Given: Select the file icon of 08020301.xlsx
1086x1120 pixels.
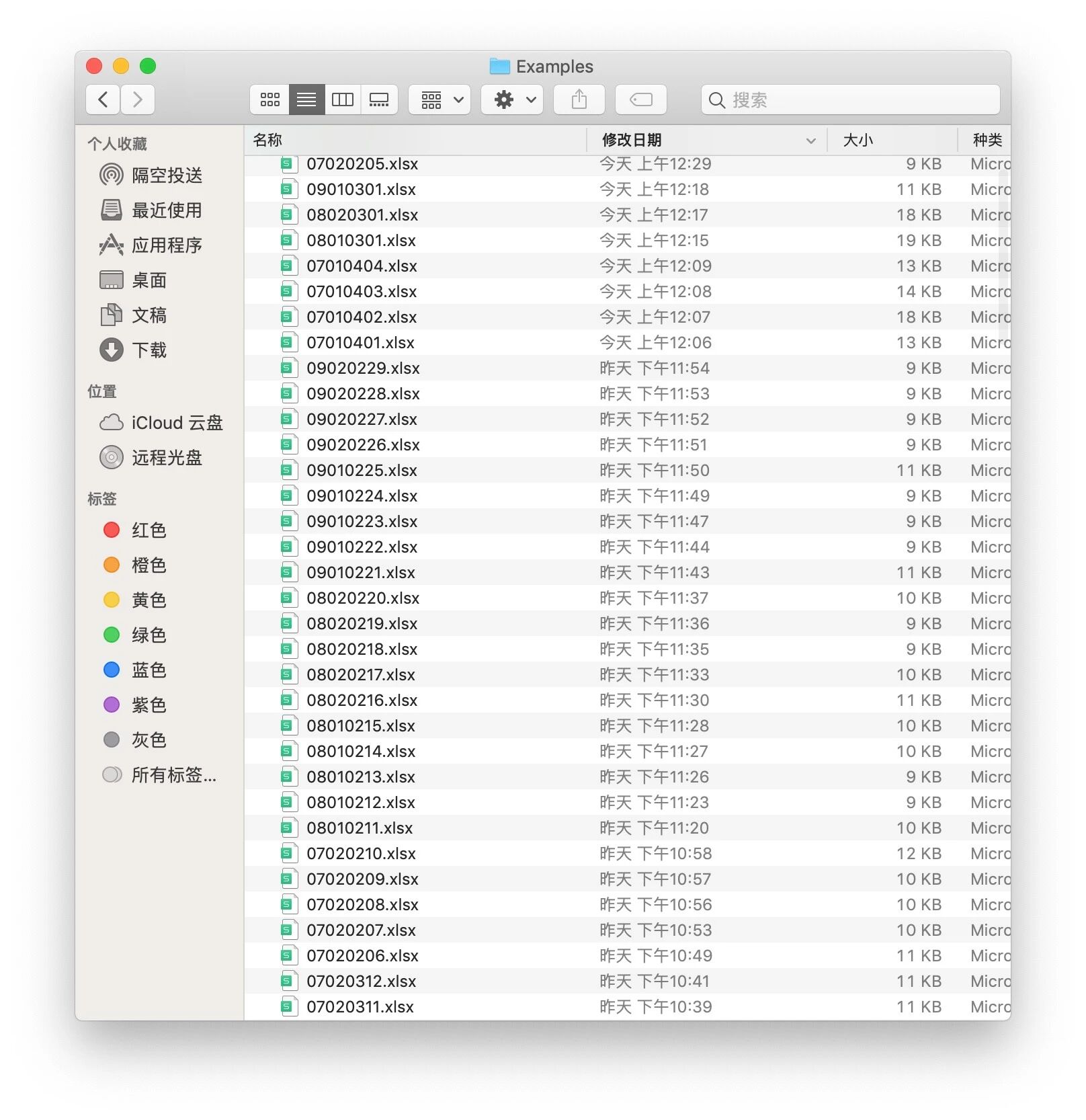Looking at the screenshot, I should 289,215.
